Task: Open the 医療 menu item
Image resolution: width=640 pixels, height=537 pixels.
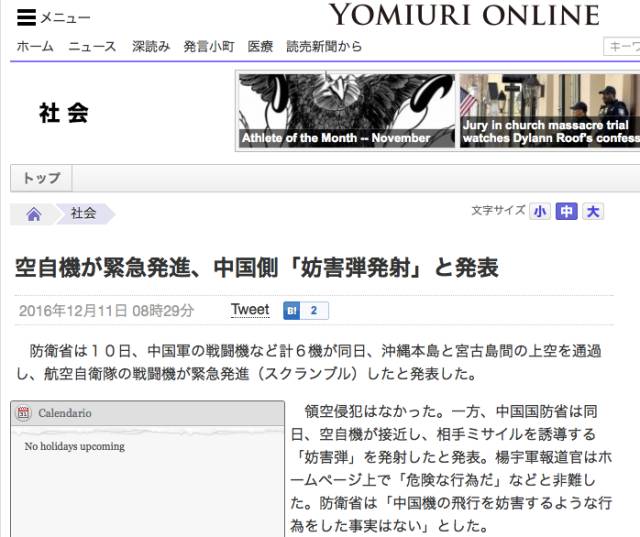Action: pyautogui.click(x=260, y=46)
